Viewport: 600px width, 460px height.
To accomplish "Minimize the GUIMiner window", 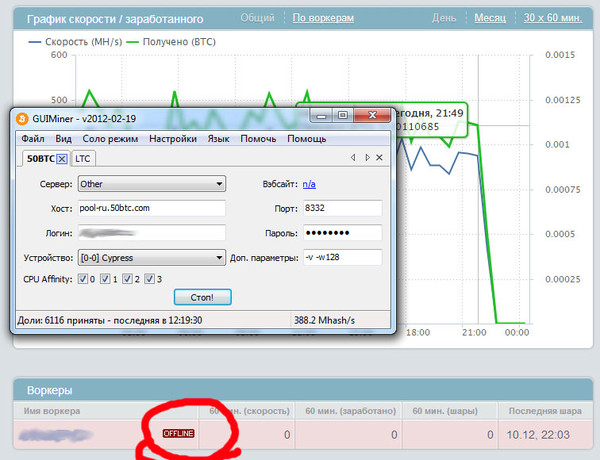I will coord(321,115).
